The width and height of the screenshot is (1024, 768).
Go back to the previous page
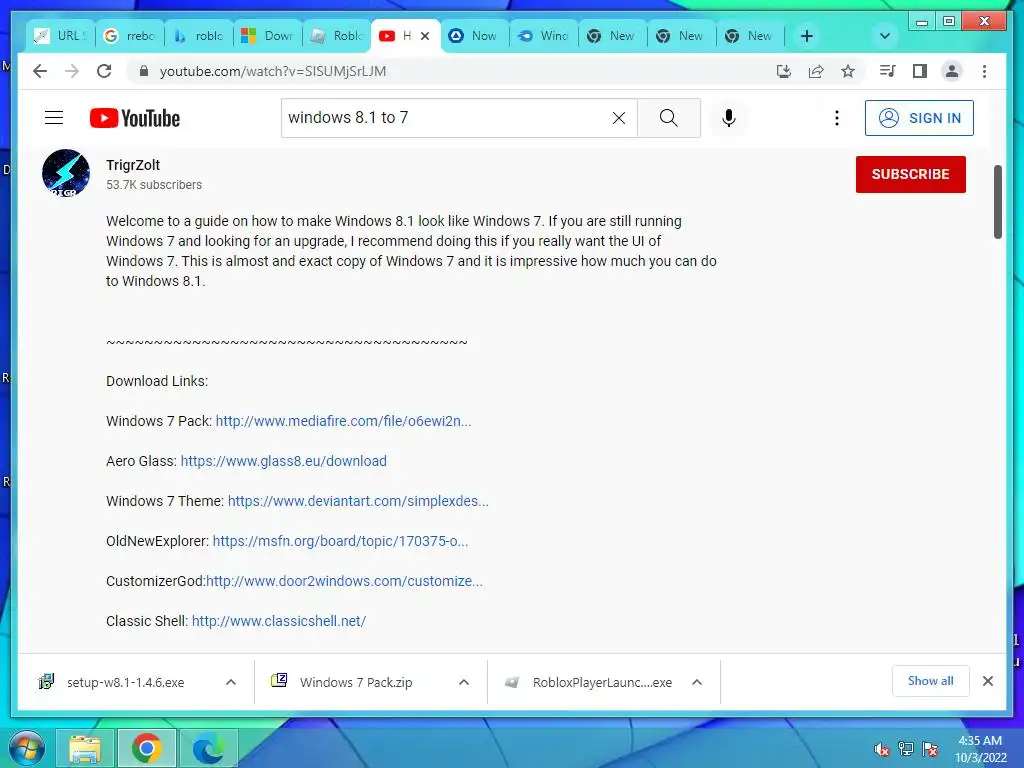point(40,71)
